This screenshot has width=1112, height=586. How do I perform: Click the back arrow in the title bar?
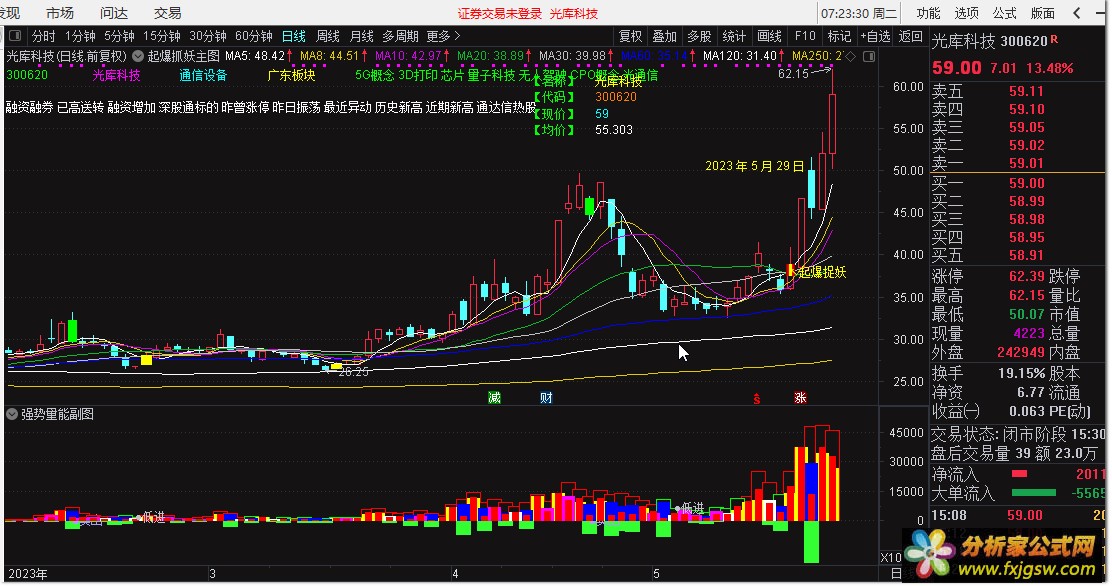1077,13
